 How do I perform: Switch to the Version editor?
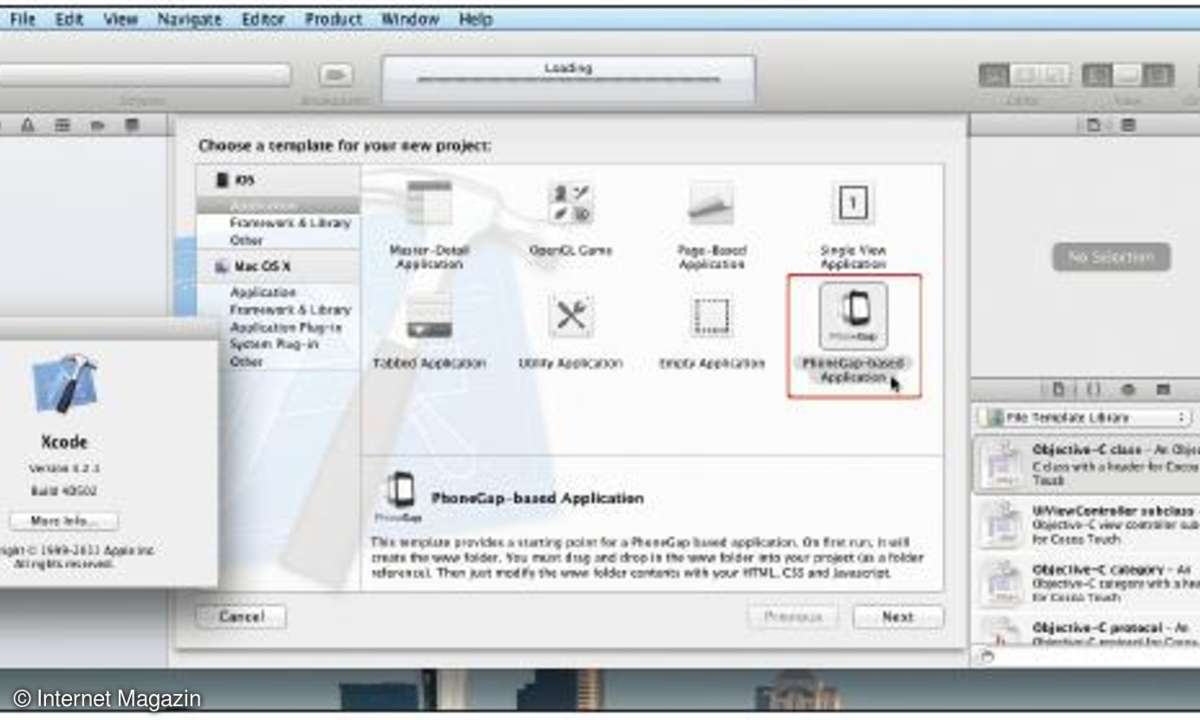click(x=1055, y=75)
